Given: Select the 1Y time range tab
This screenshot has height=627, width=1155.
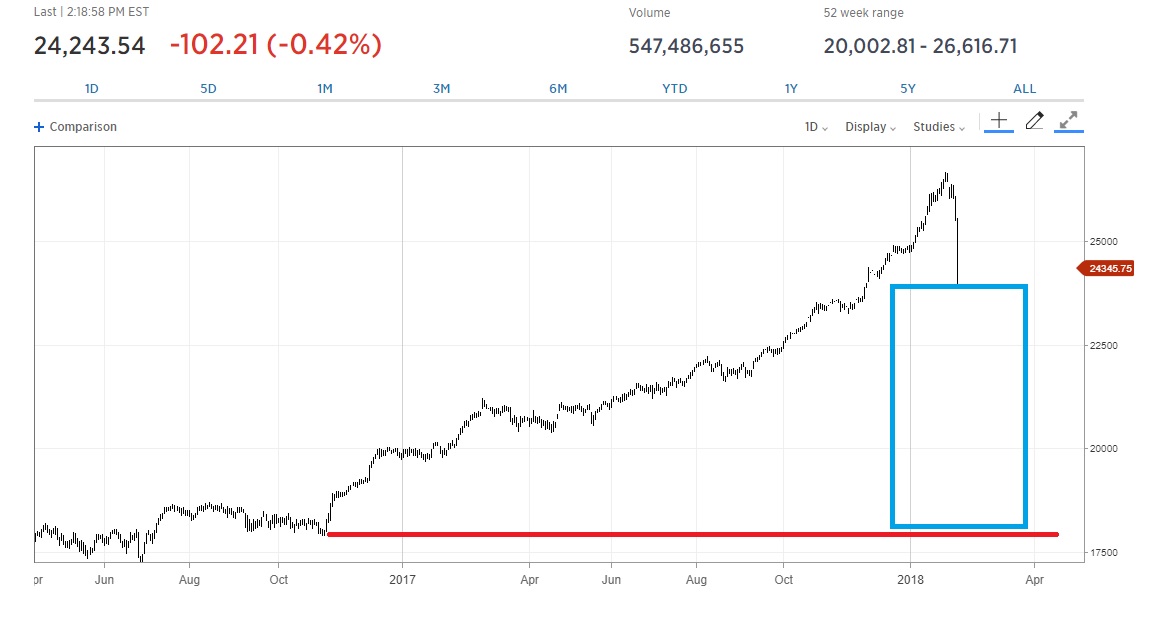Looking at the screenshot, I should pos(791,88).
